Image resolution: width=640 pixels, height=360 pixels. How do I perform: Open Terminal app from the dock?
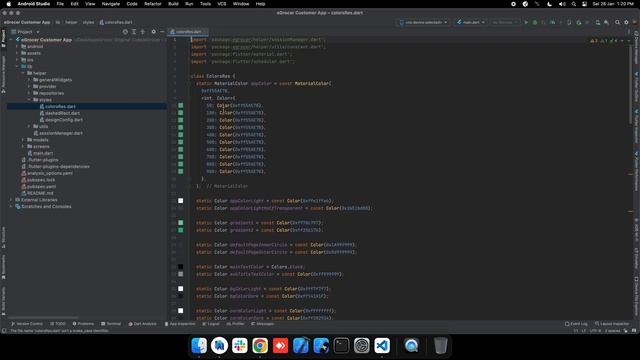coord(341,346)
